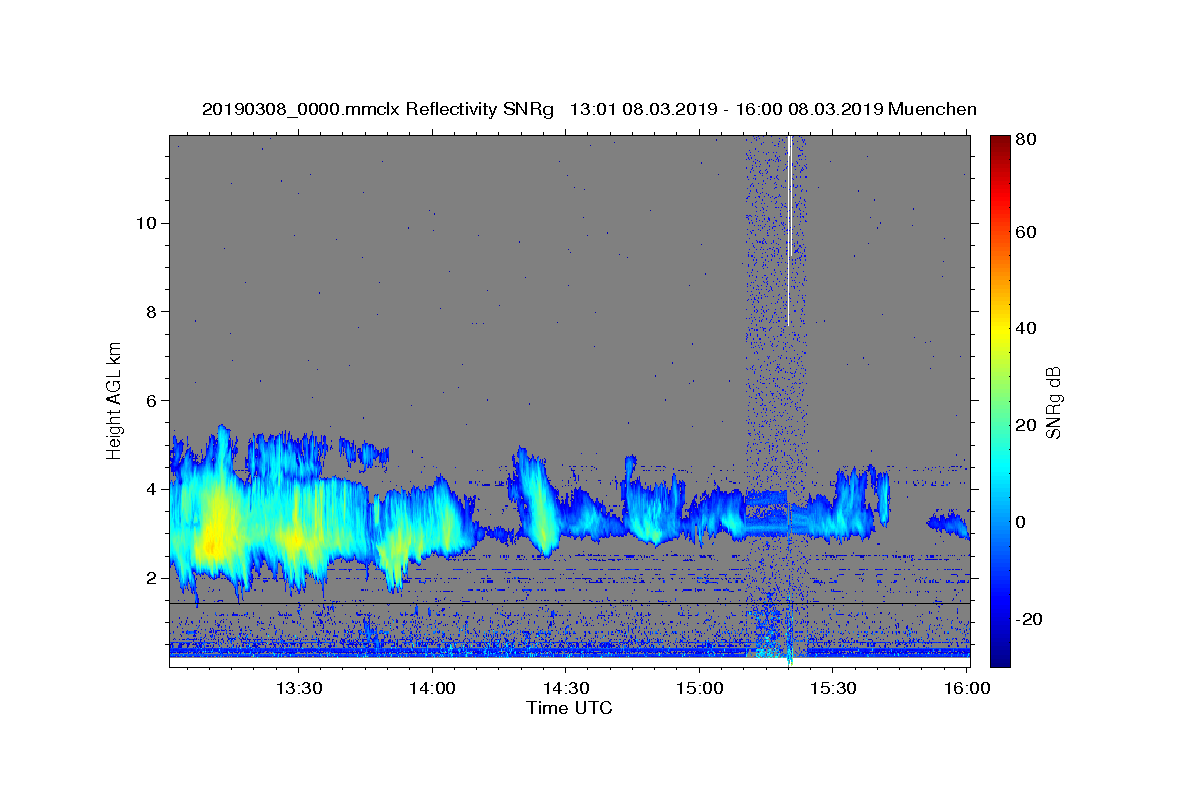Click the 15:00 time tick label
Screen dimensions: 1200x800
click(699, 688)
